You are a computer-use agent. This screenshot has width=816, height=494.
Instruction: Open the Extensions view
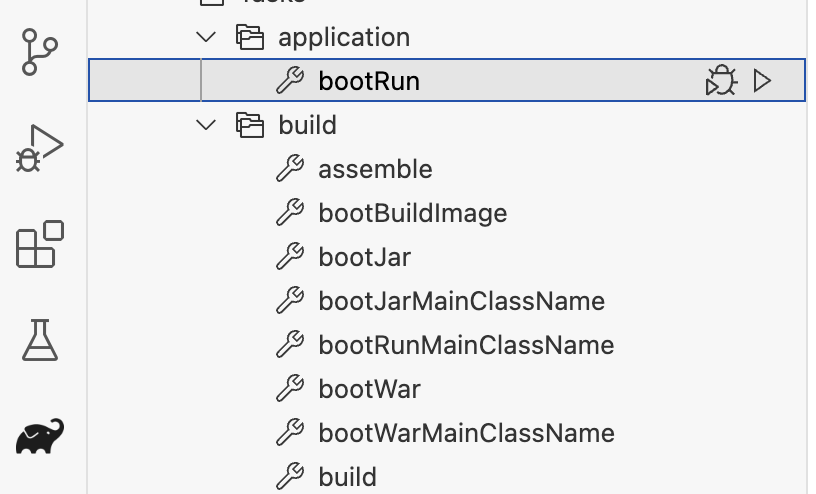pyautogui.click(x=40, y=244)
